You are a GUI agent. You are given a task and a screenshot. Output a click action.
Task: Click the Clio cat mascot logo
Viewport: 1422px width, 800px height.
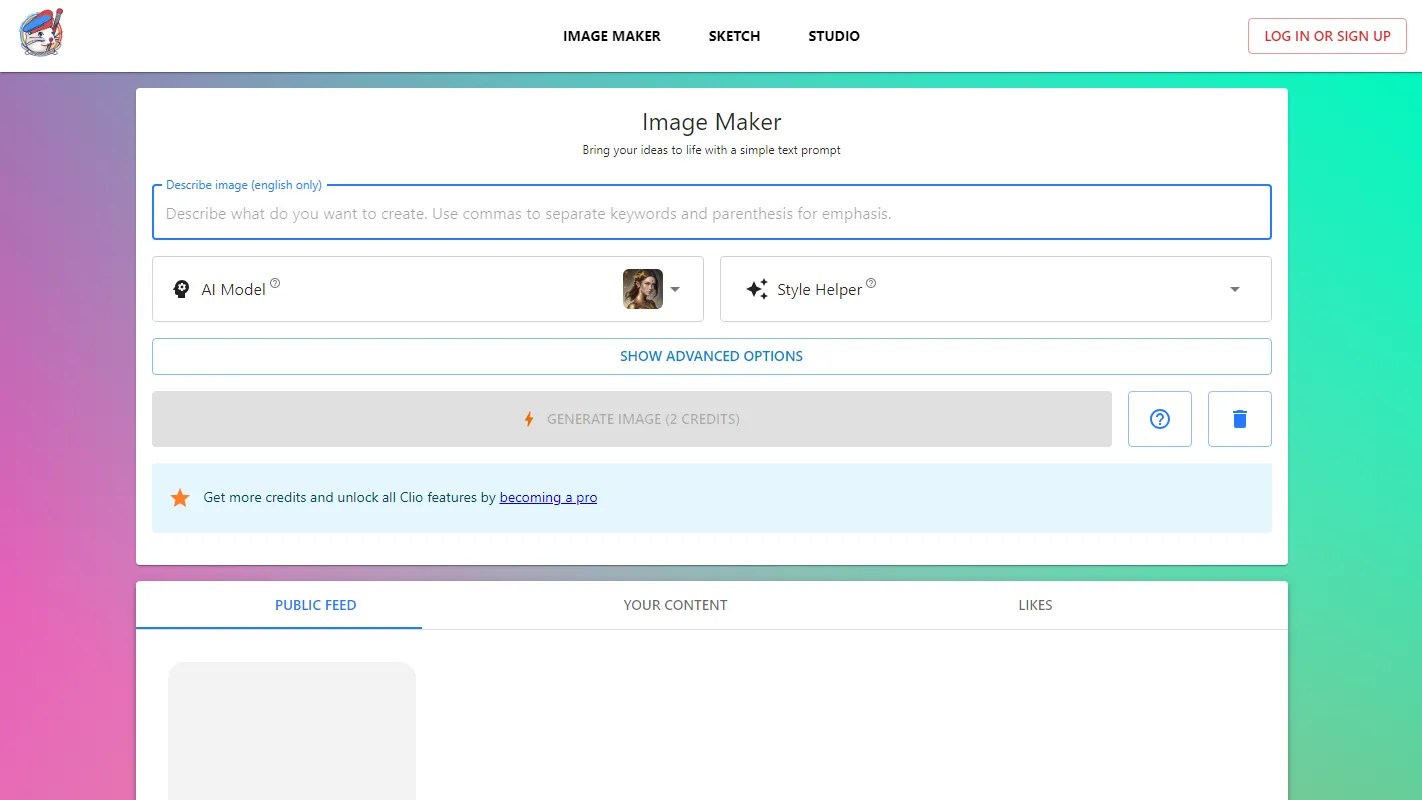coord(41,32)
